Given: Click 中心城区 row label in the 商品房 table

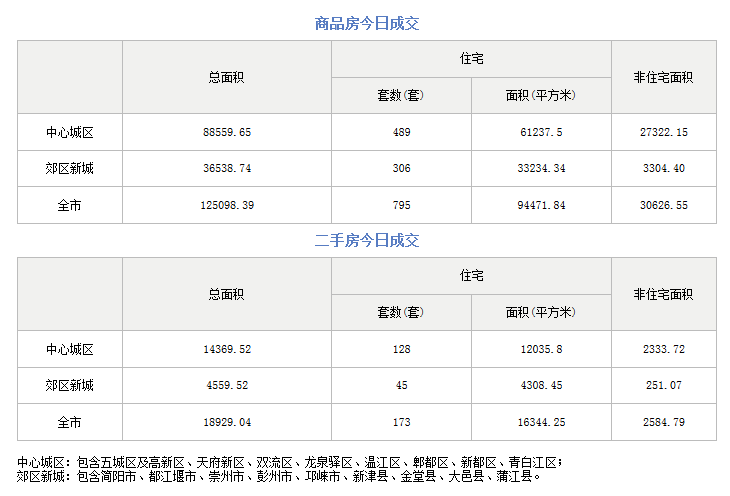Looking at the screenshot, I should tap(70, 132).
